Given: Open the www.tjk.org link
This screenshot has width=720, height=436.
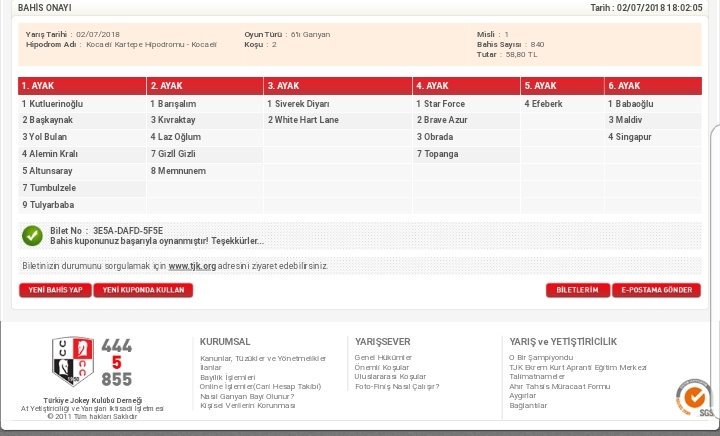Looking at the screenshot, I should [192, 266].
